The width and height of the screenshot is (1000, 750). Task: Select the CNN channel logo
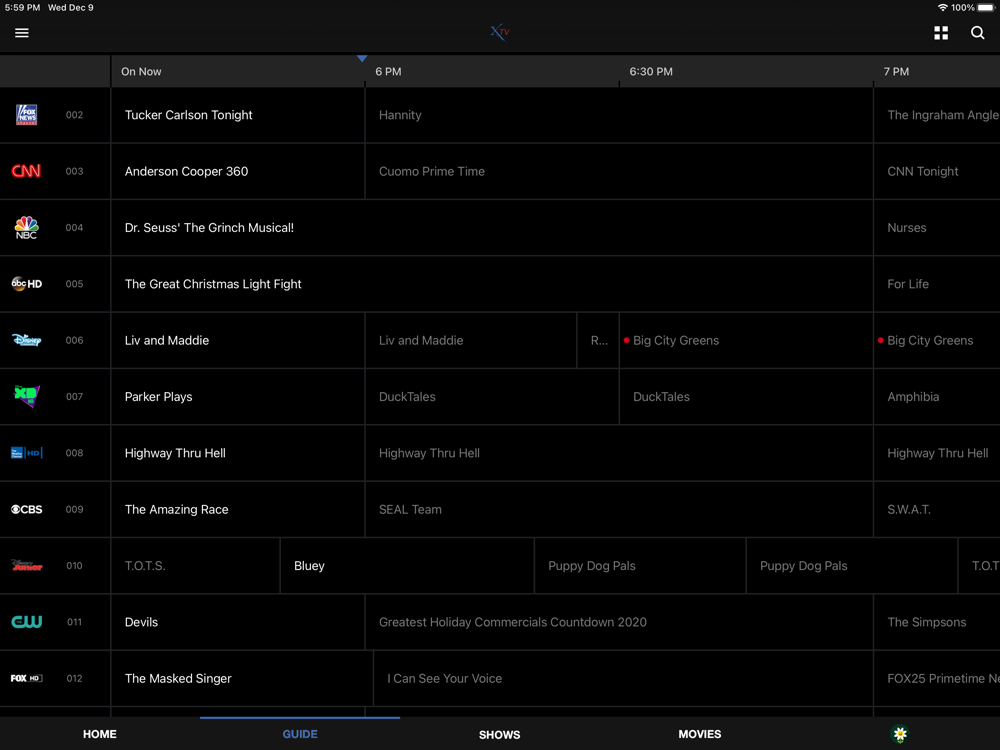point(26,171)
